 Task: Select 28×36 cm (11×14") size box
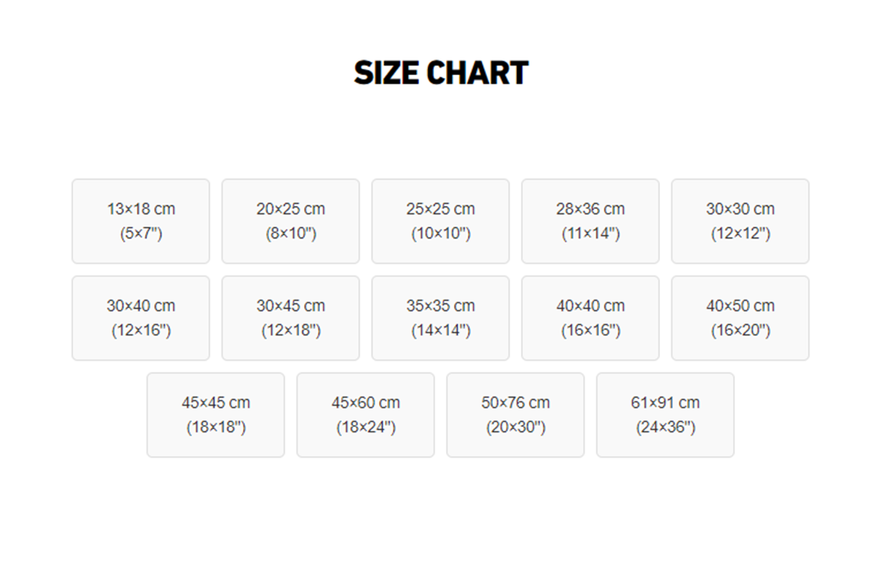[x=590, y=221]
